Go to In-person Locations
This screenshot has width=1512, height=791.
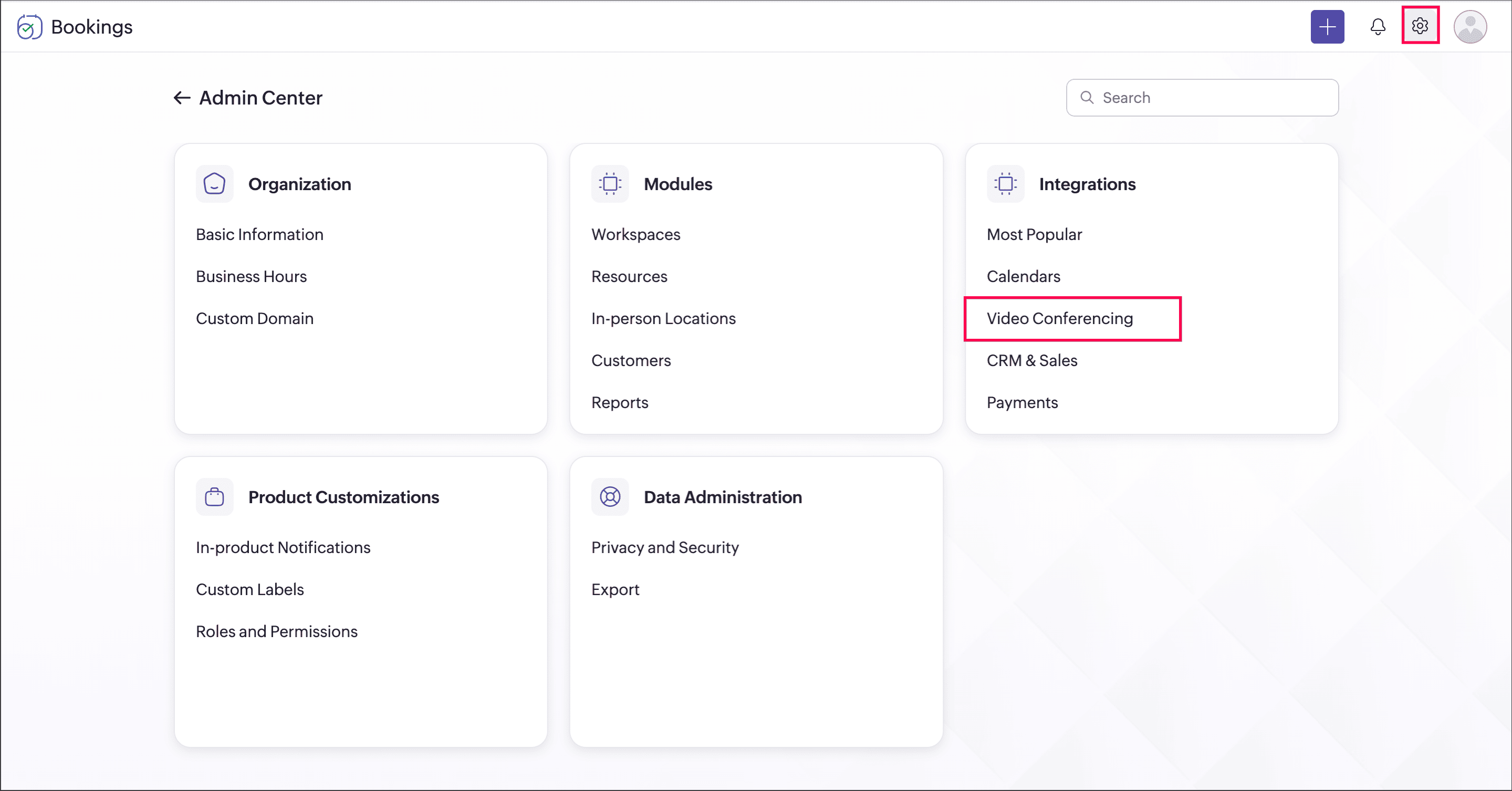(x=663, y=319)
